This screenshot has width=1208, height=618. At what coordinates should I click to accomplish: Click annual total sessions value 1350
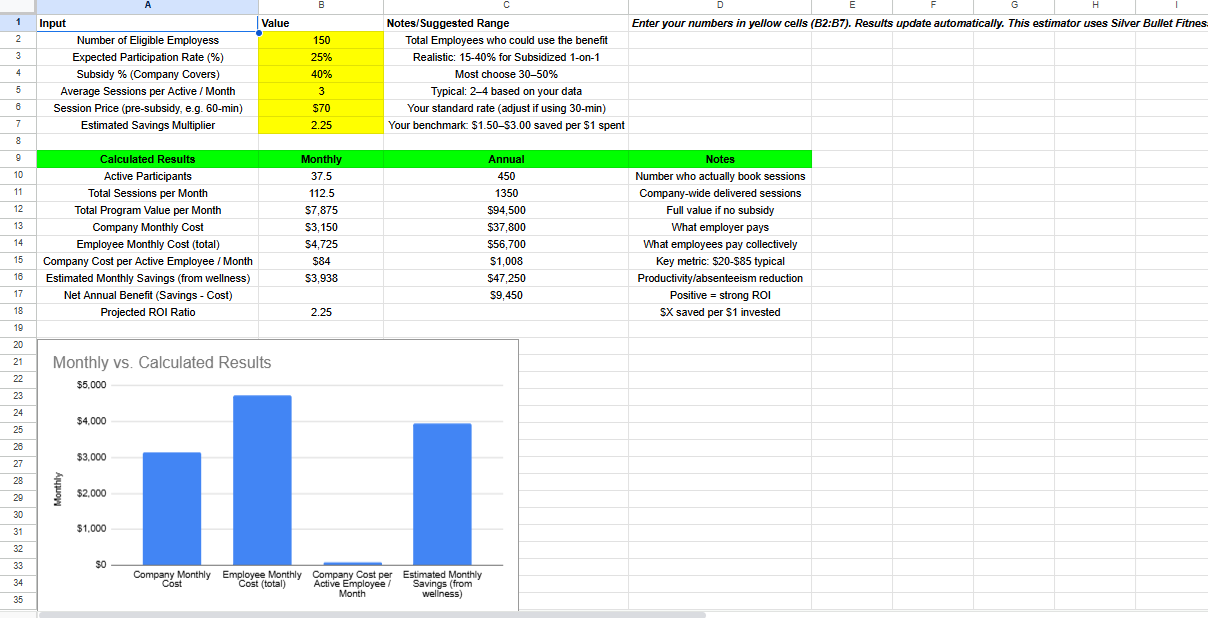pos(506,193)
